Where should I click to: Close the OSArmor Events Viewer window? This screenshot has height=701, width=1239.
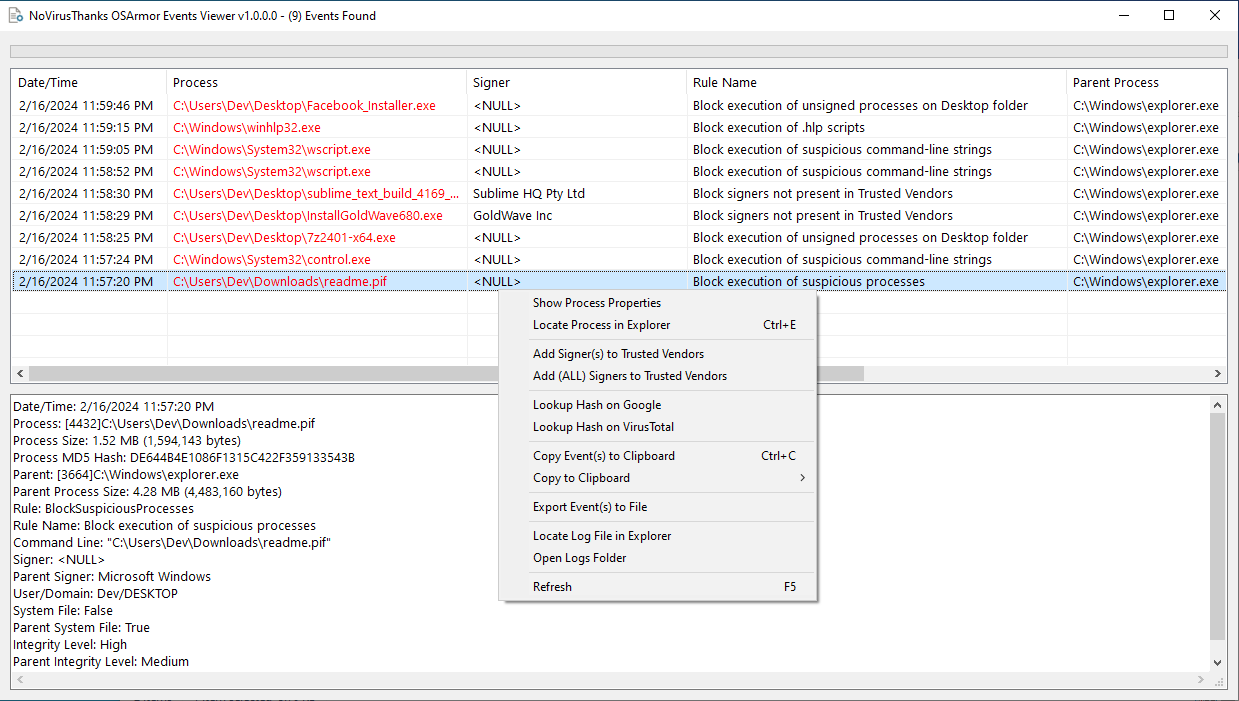tap(1215, 15)
